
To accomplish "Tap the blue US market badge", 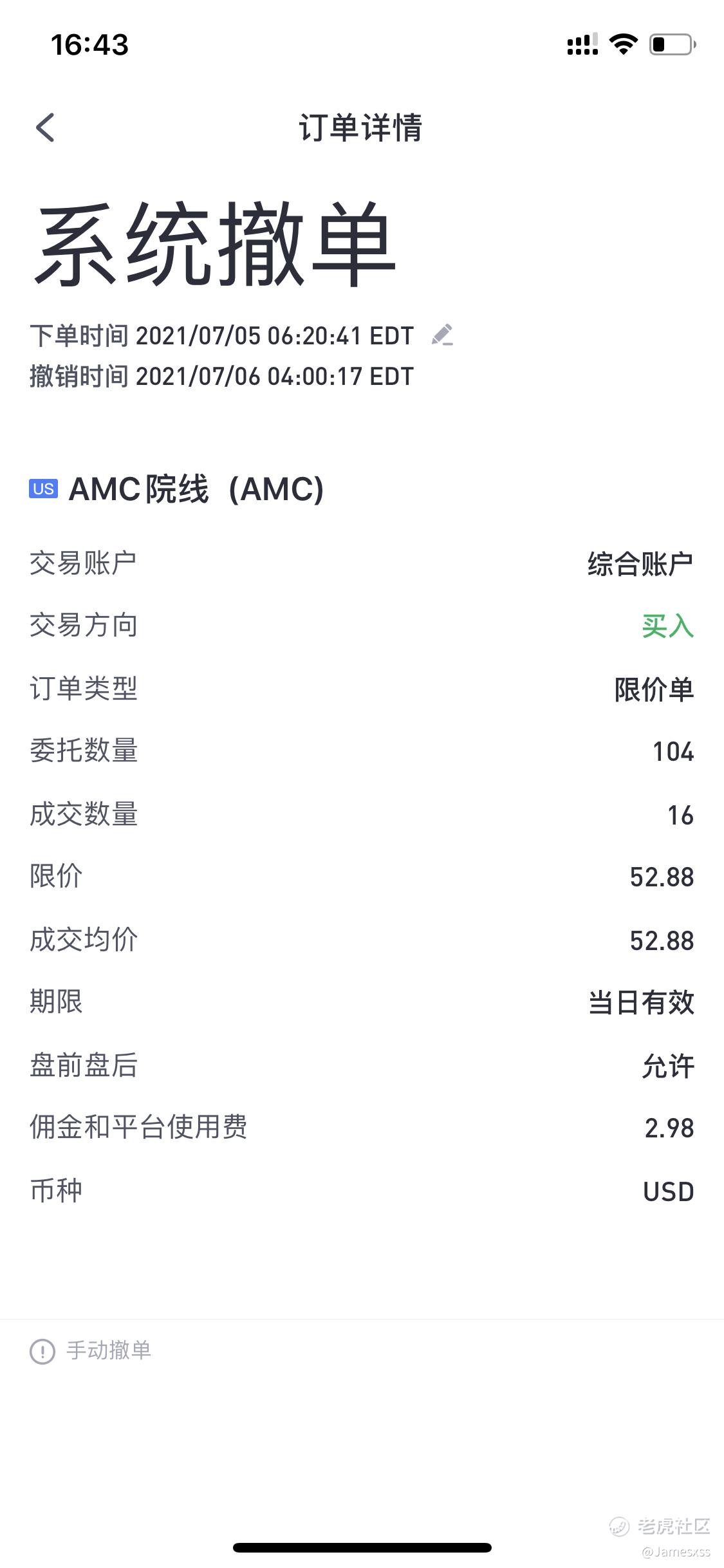I will point(43,489).
